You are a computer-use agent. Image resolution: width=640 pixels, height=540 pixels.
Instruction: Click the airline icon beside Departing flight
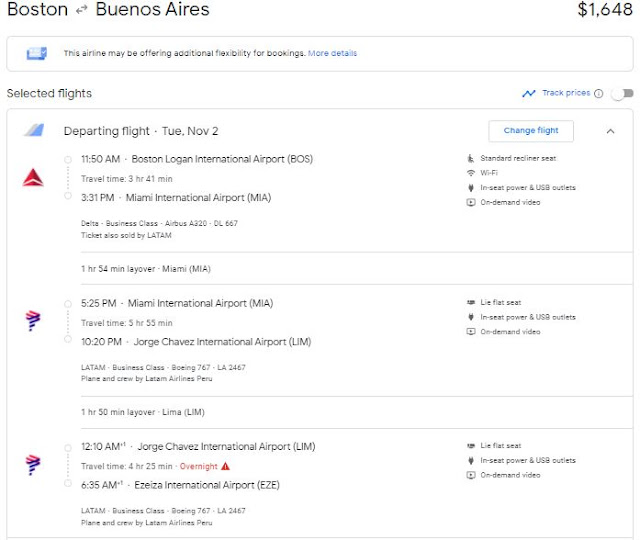click(34, 131)
